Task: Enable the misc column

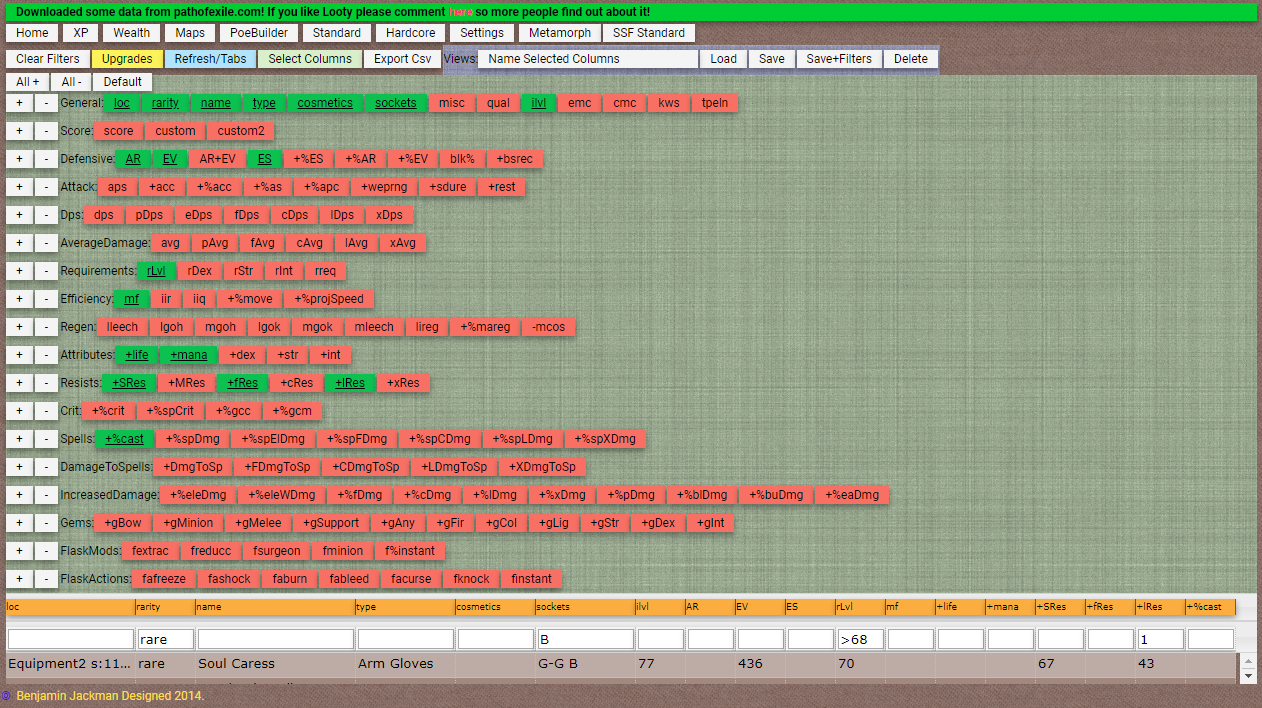Action: [452, 103]
